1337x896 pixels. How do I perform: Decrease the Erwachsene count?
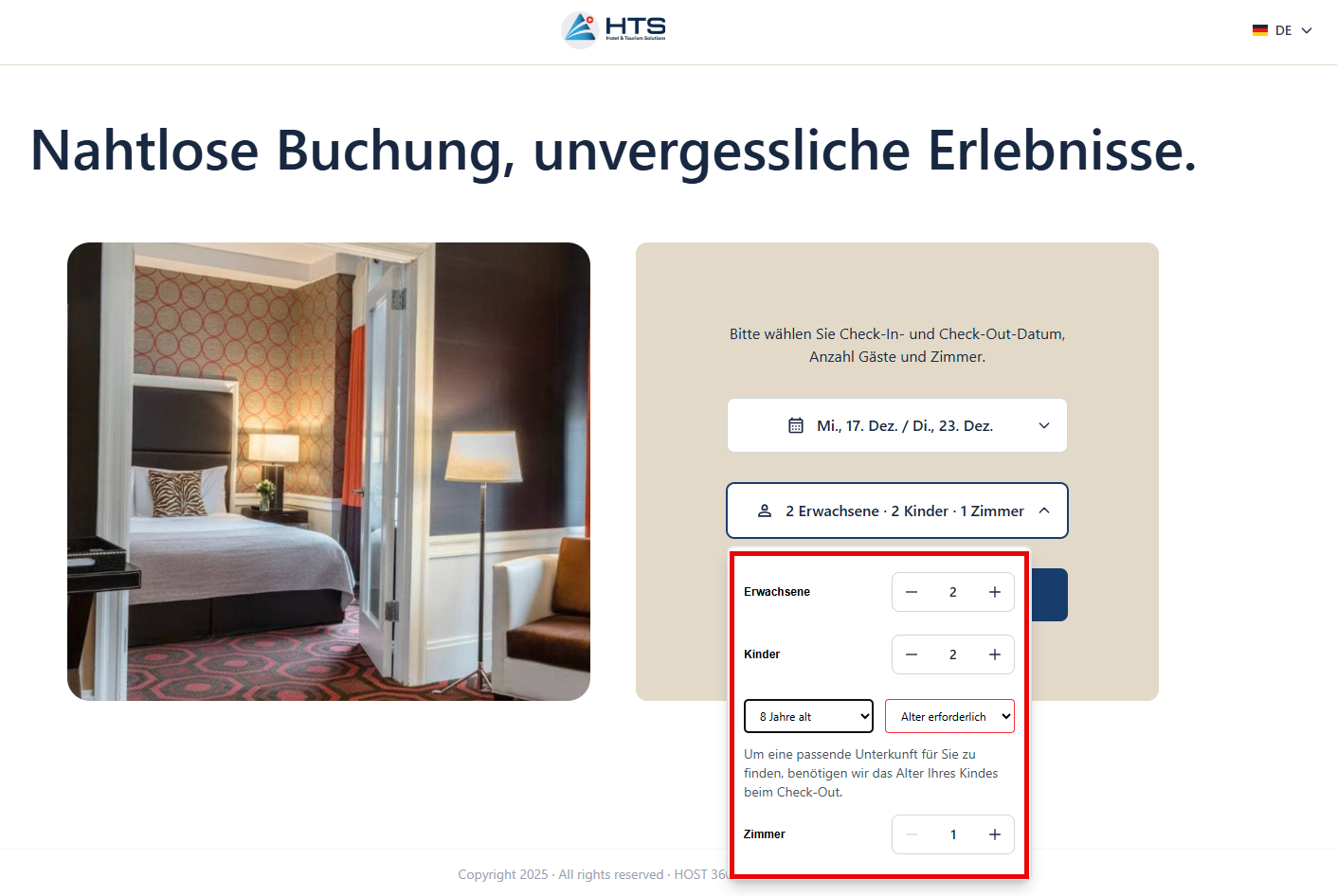pos(912,592)
